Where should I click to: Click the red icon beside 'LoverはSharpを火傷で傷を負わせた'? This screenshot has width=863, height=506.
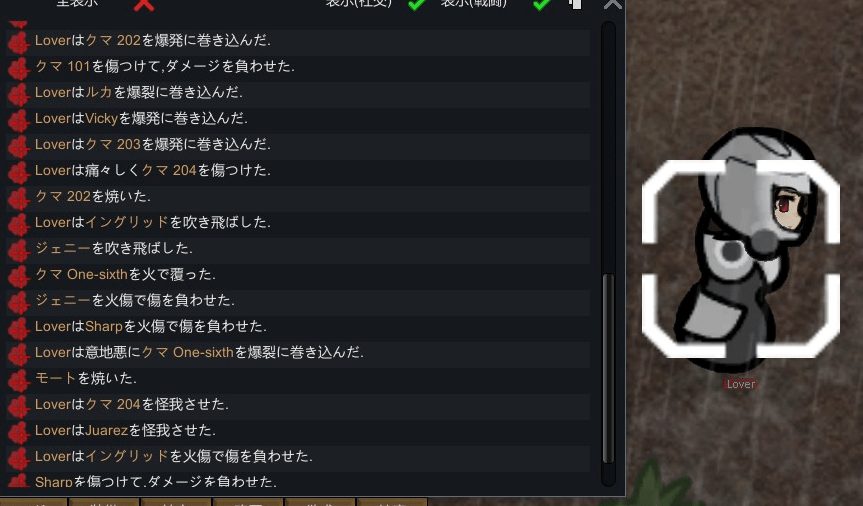[18, 329]
